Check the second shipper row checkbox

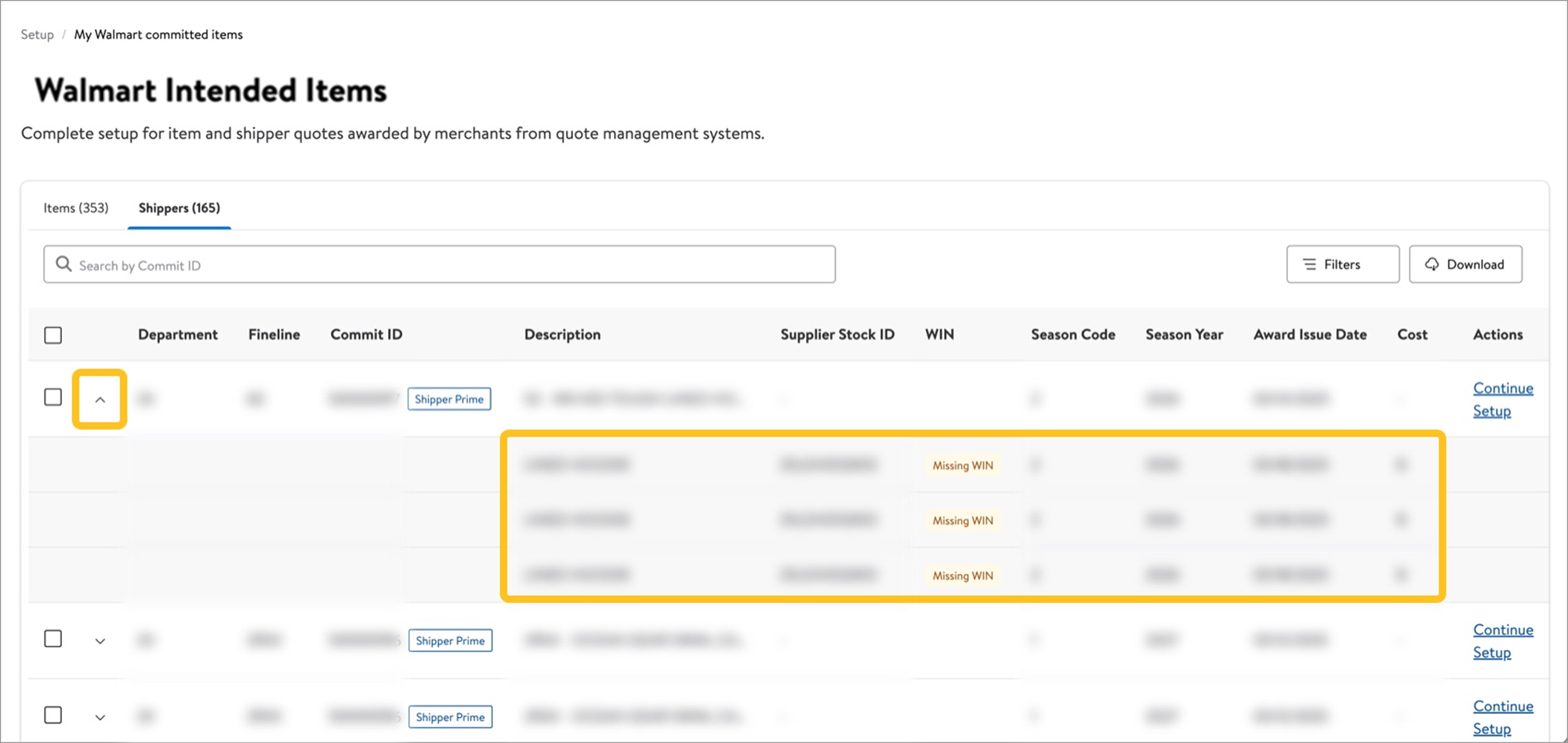(53, 639)
